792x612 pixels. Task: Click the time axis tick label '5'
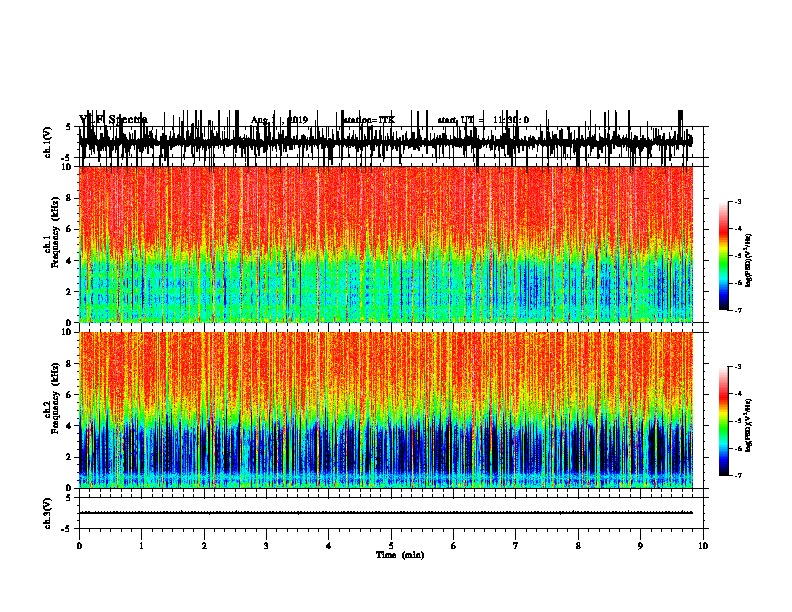(391, 545)
